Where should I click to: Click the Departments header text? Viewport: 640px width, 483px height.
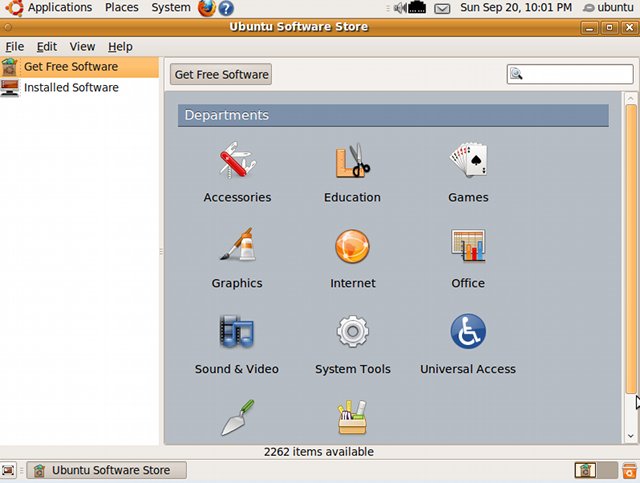coord(227,115)
